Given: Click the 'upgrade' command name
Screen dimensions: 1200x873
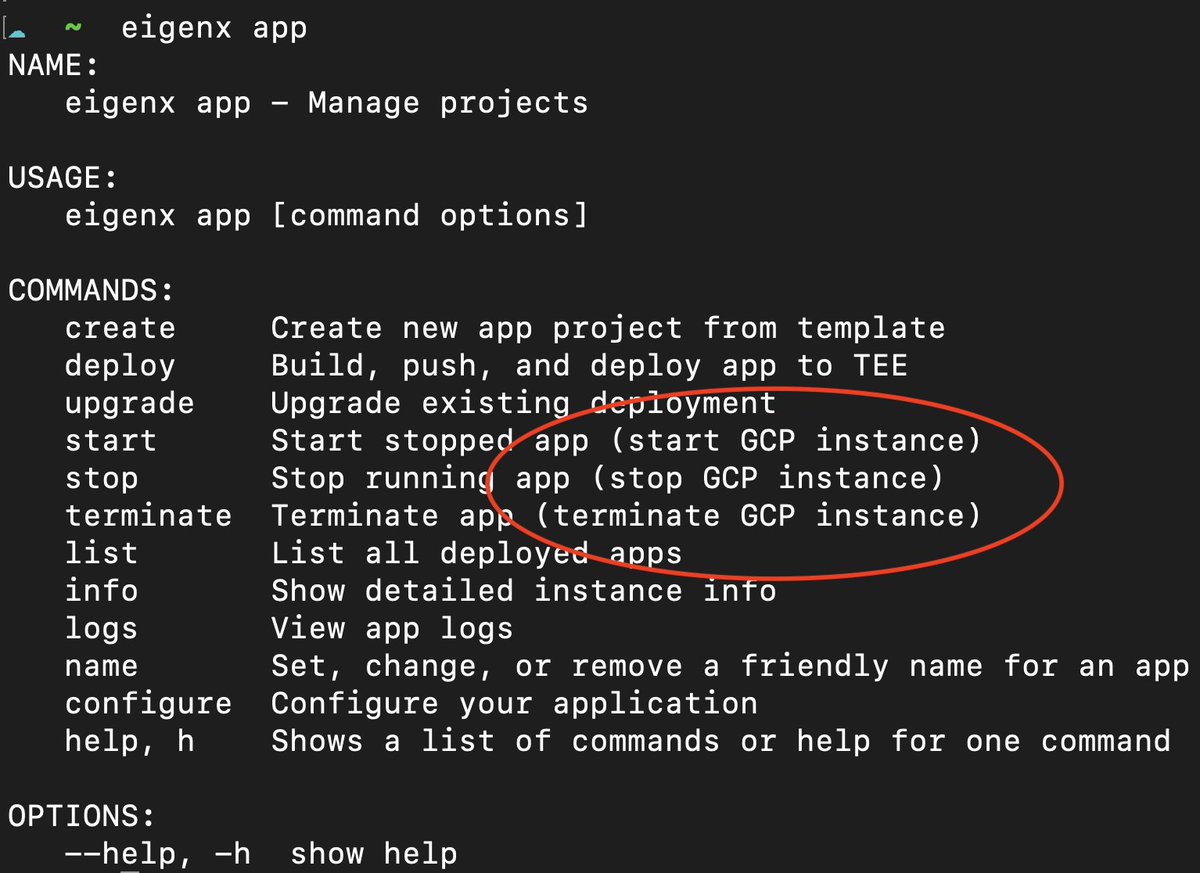Looking at the screenshot, I should (130, 403).
